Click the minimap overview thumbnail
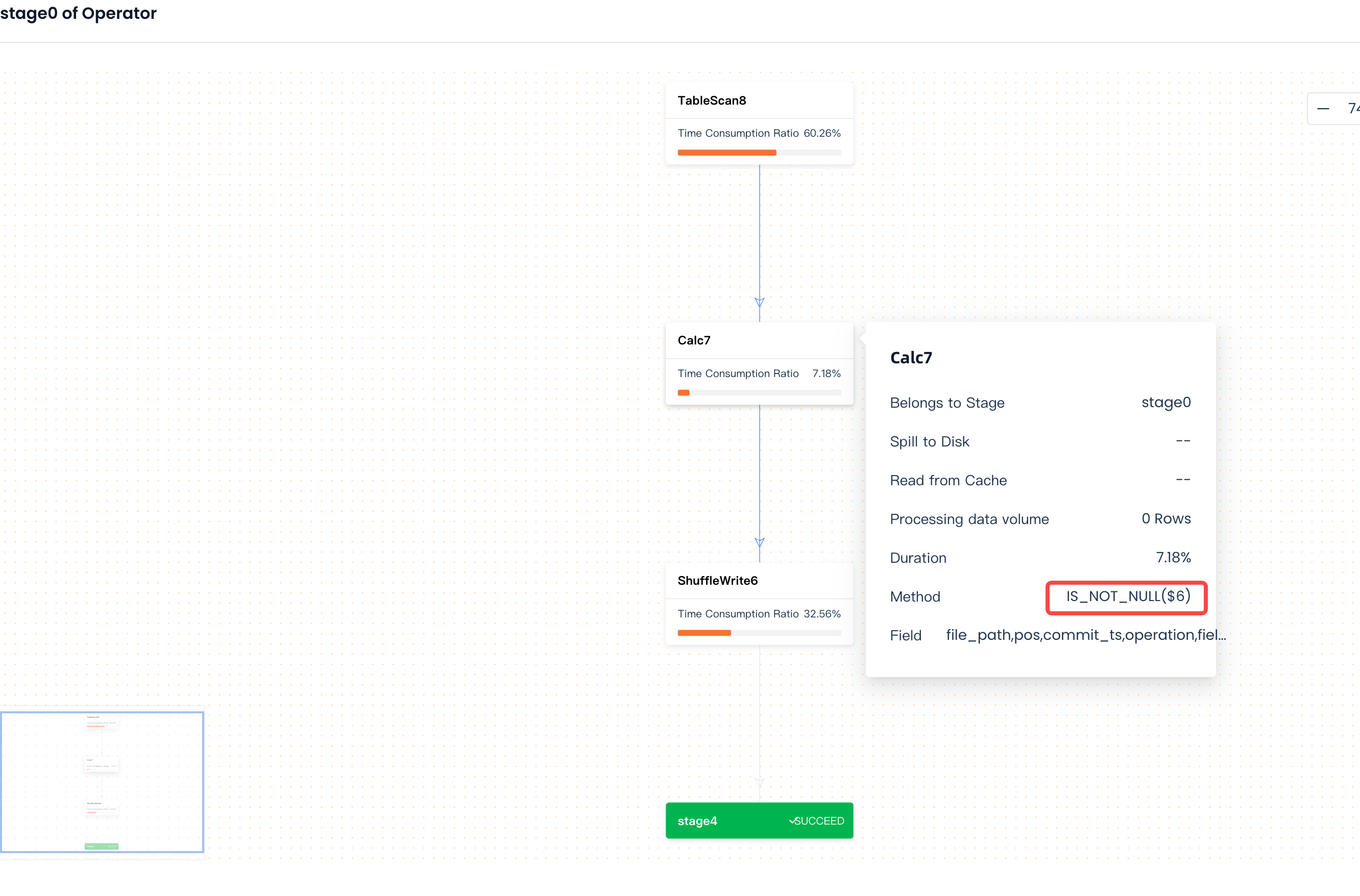Viewport: 1360px width, 896px height. click(x=102, y=782)
